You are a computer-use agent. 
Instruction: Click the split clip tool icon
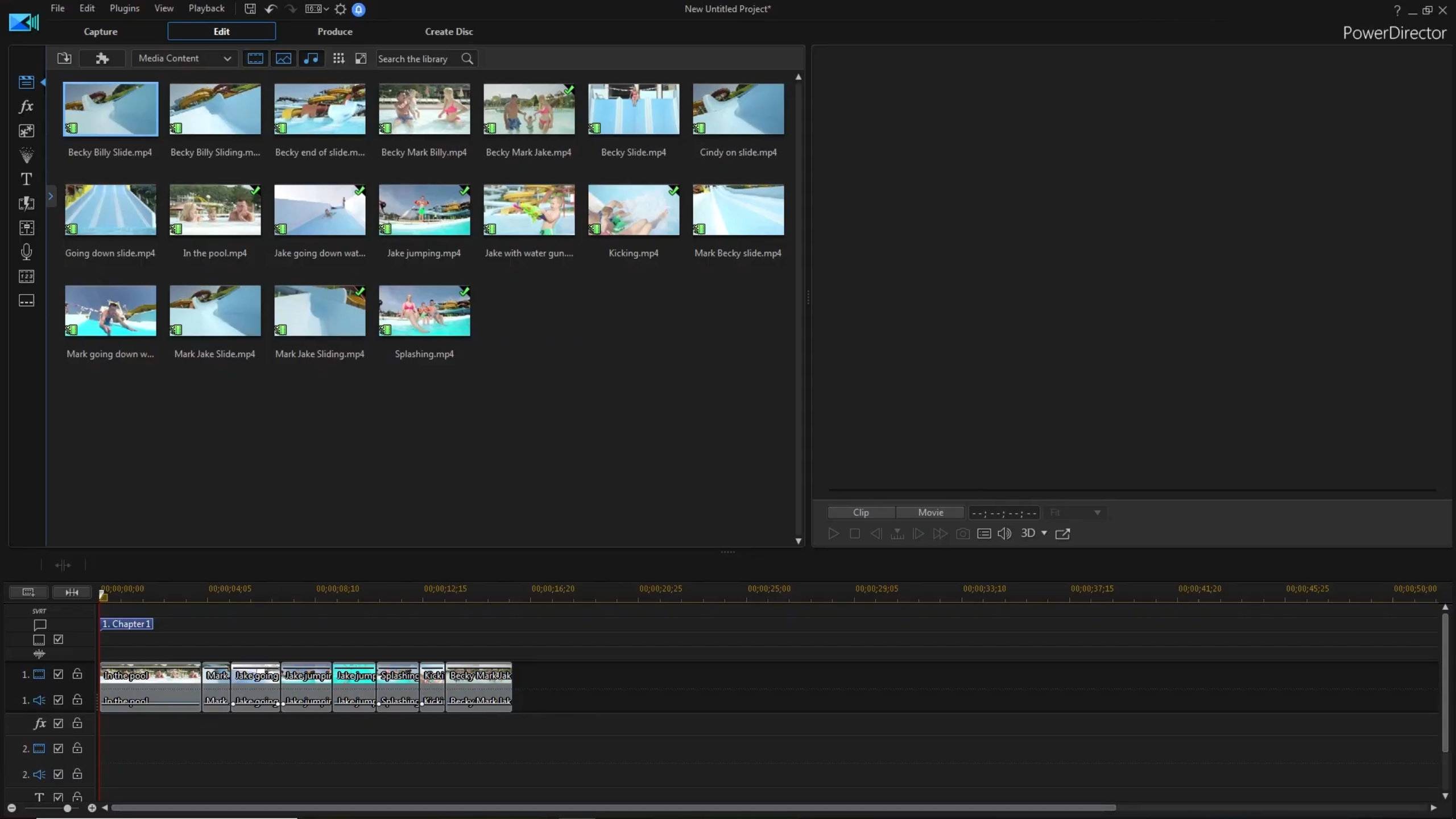[x=63, y=565]
